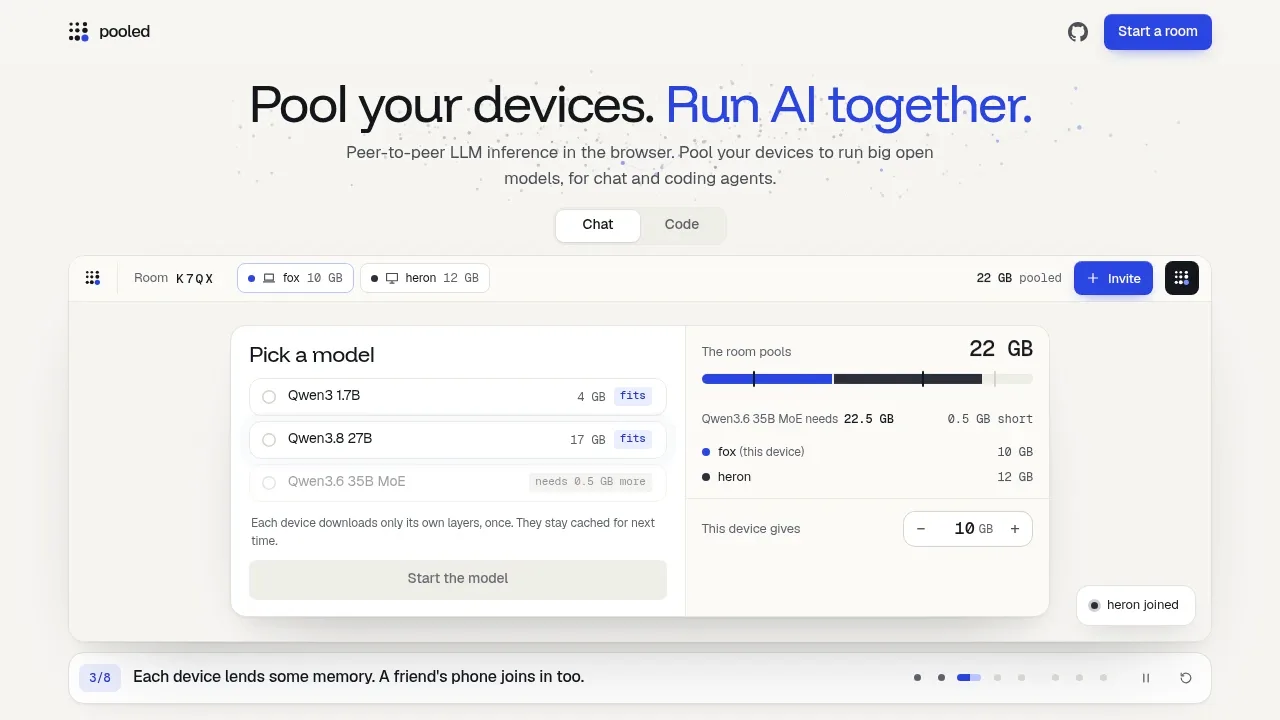1280x720 pixels.
Task: Click the pooled memory progress bar
Action: [867, 379]
